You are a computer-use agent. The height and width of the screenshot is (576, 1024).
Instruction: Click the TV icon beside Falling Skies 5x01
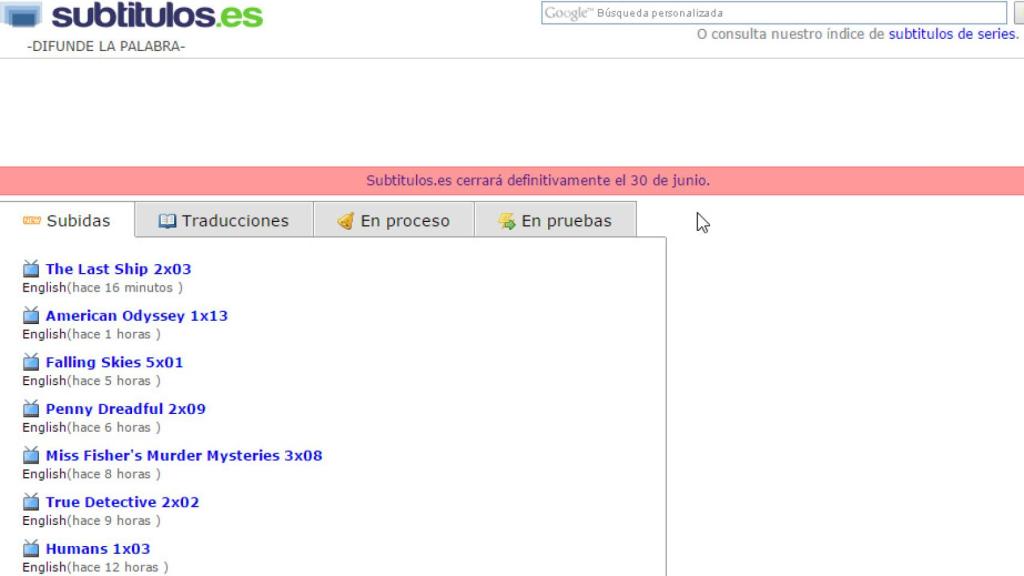30,362
